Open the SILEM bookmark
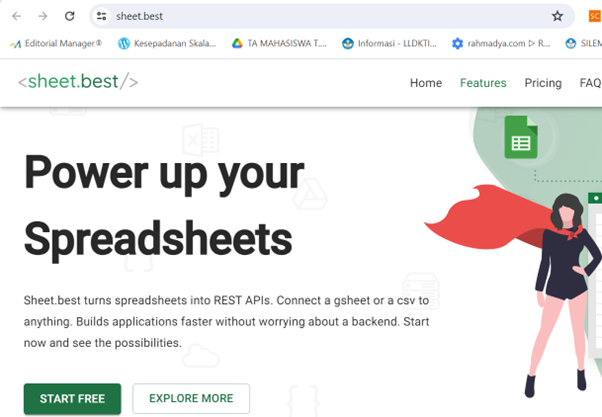This screenshot has height=417, width=602. click(x=582, y=43)
